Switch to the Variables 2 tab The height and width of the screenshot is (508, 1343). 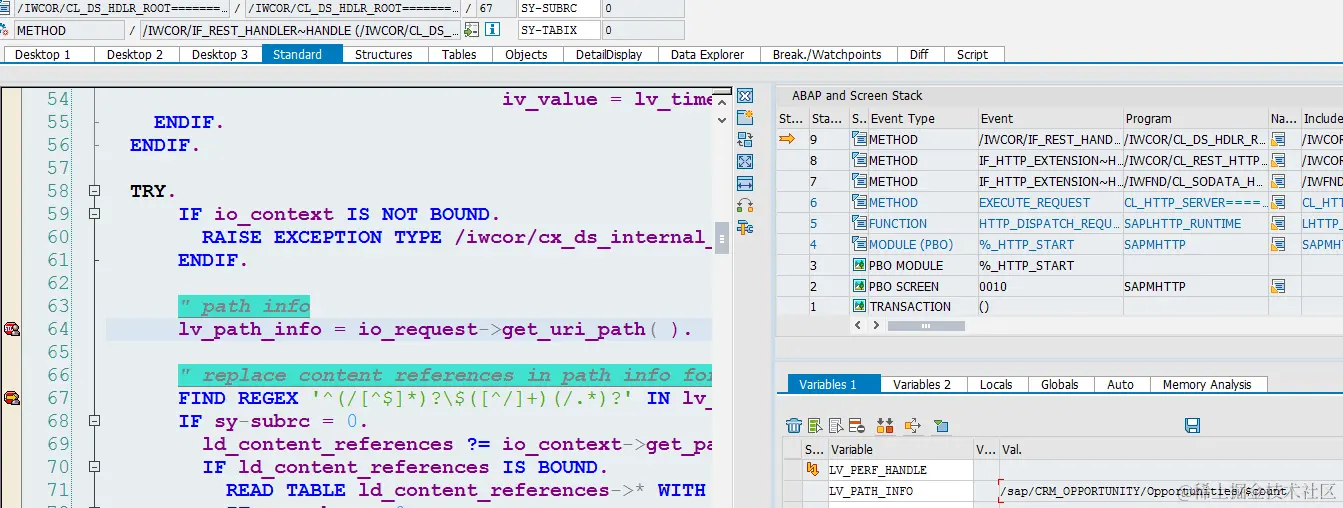(922, 384)
